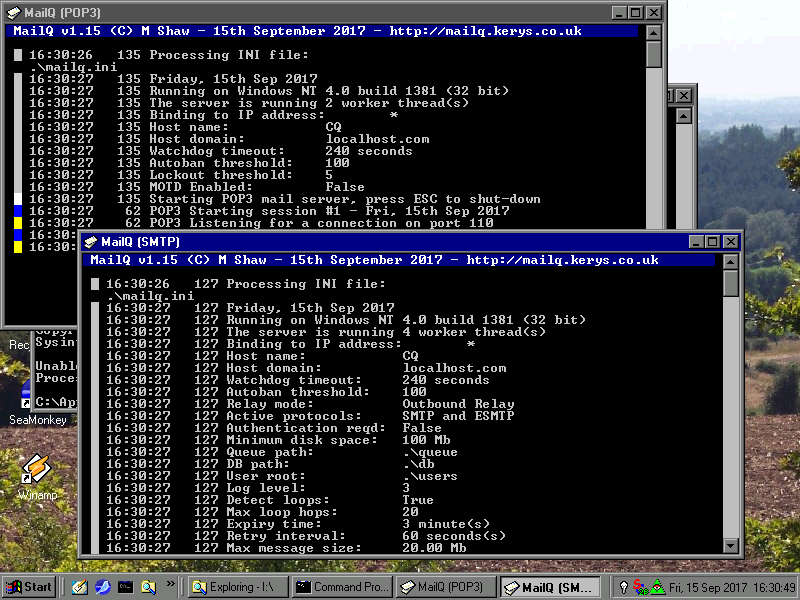Click the light bulb system tray icon
The width and height of the screenshot is (800, 600).
[623, 587]
